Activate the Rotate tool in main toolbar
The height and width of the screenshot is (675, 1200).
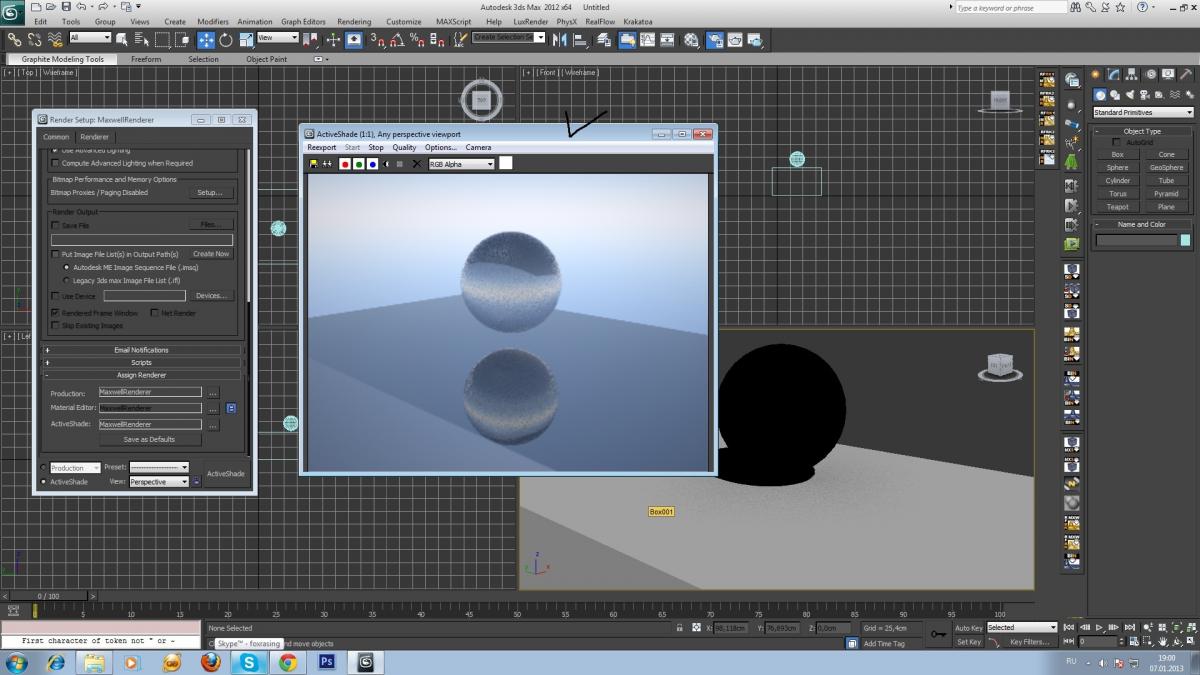[226, 40]
